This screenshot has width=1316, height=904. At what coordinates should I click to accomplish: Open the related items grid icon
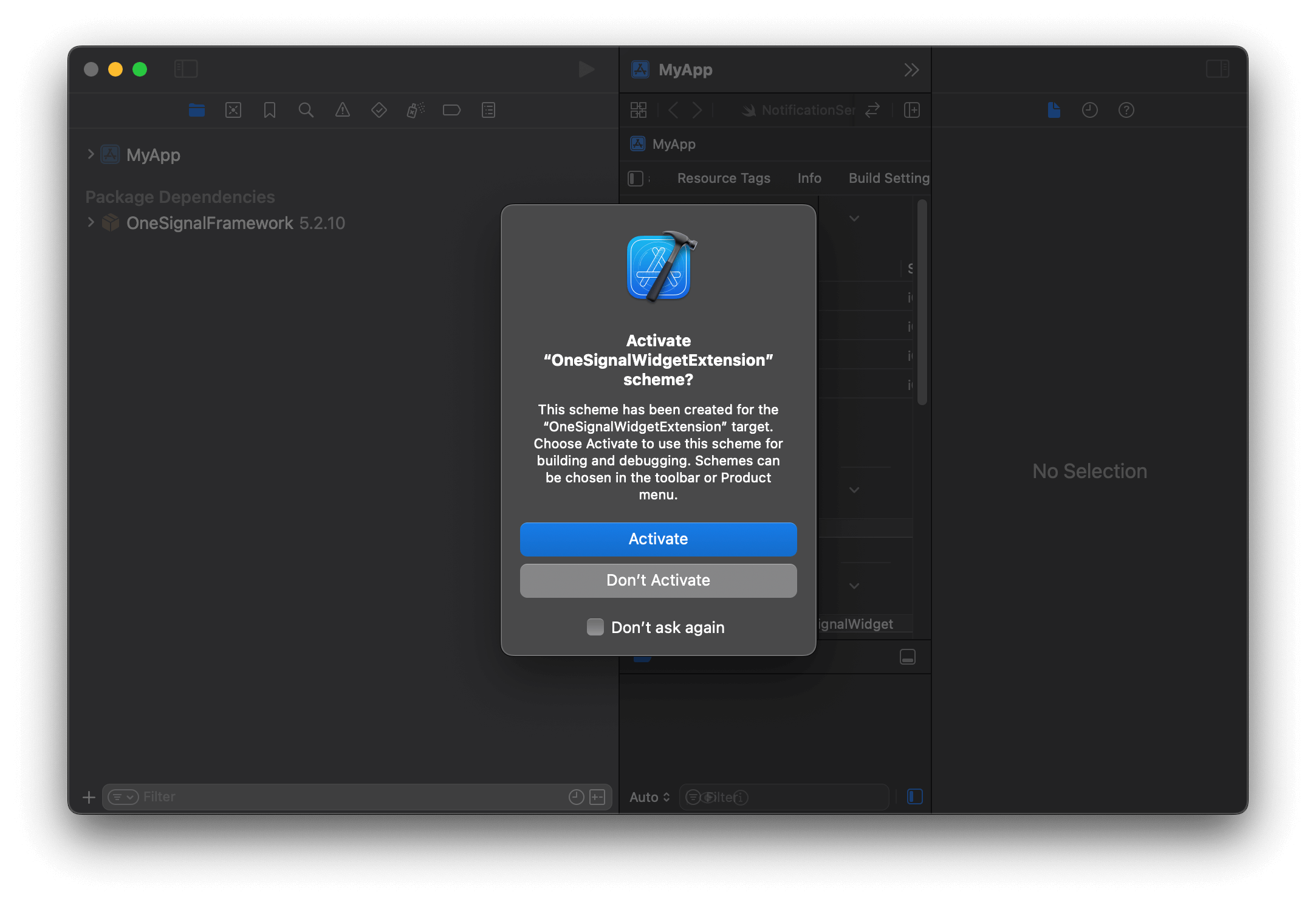coord(639,110)
